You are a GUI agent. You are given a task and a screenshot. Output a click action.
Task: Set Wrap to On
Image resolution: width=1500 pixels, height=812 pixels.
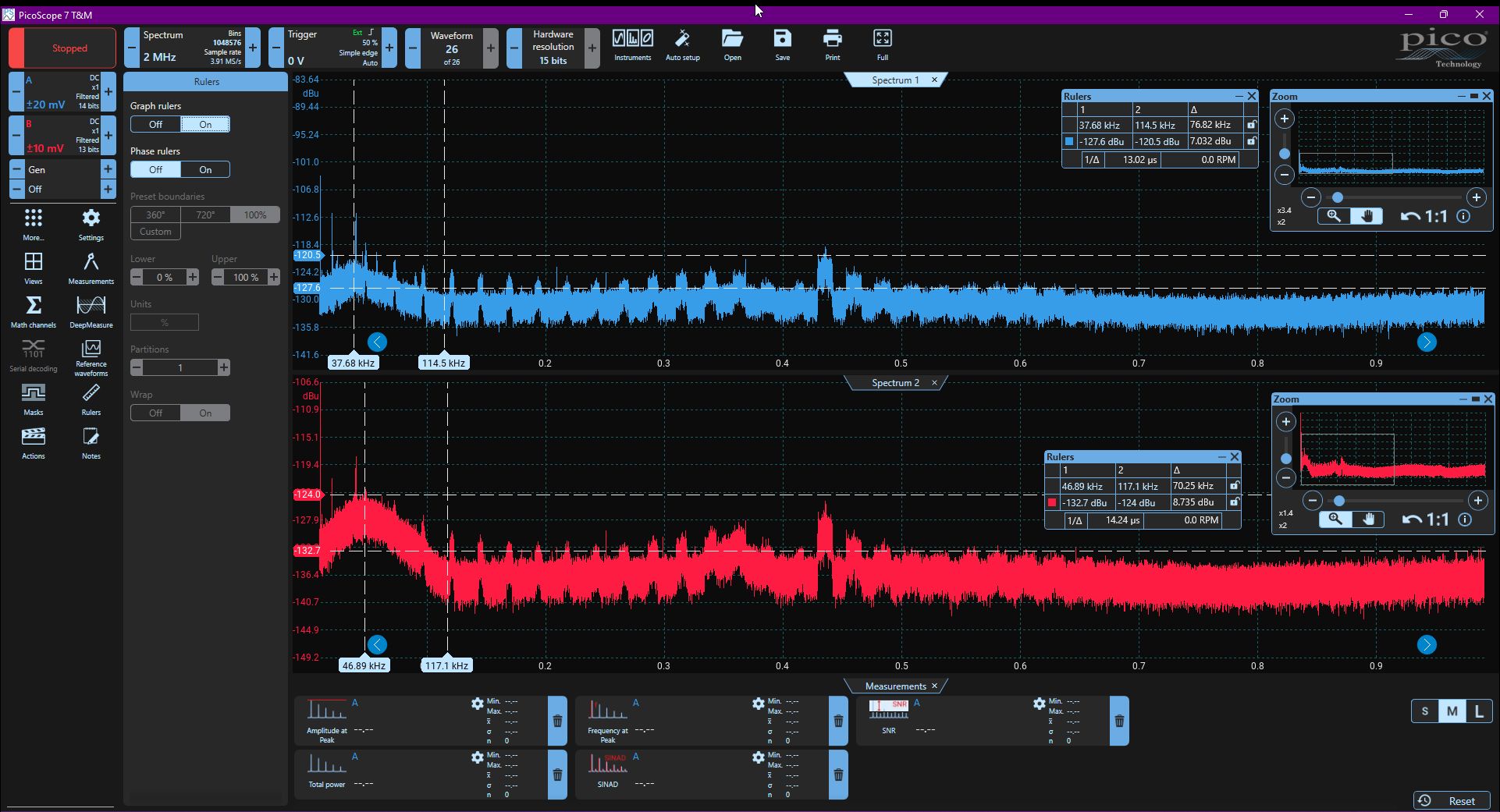click(205, 413)
